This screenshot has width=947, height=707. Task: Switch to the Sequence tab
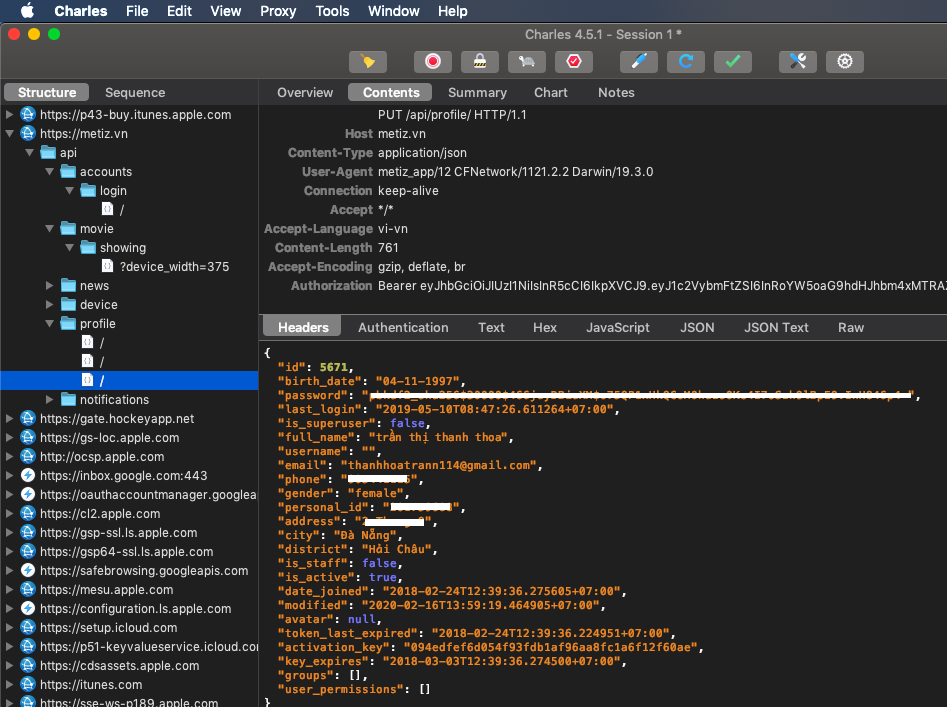135,92
